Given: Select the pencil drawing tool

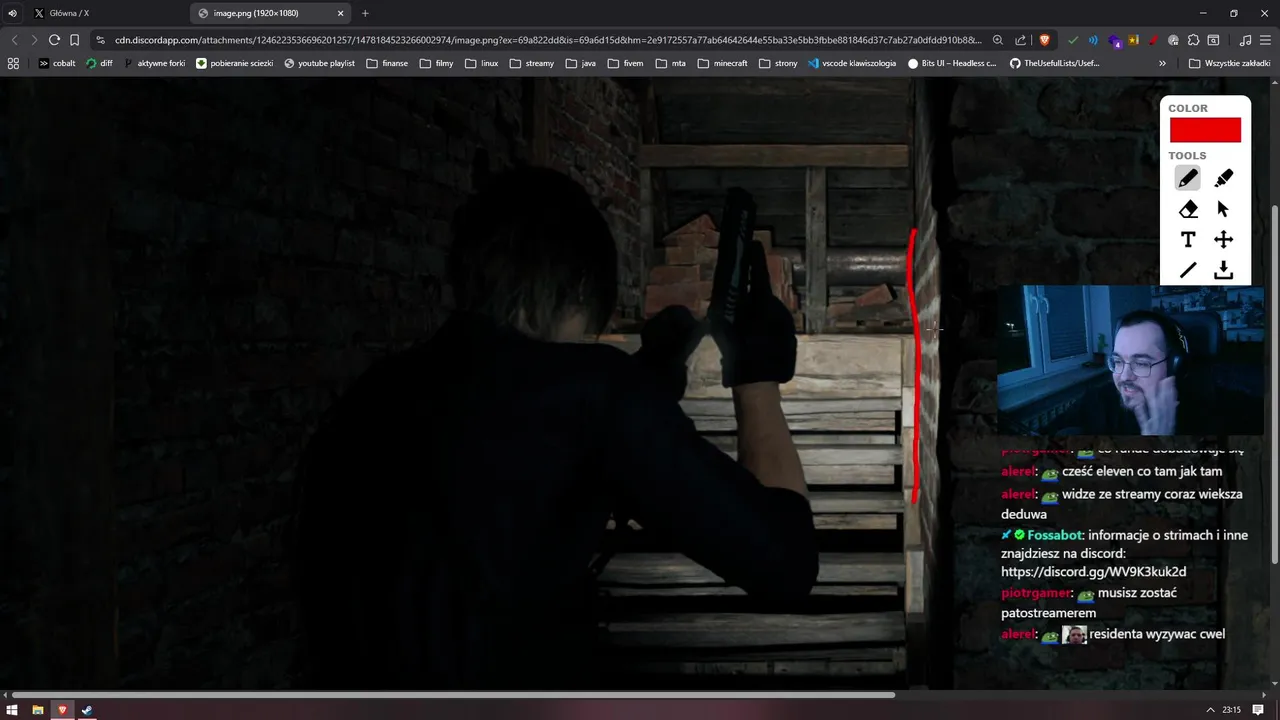Looking at the screenshot, I should click(1187, 178).
